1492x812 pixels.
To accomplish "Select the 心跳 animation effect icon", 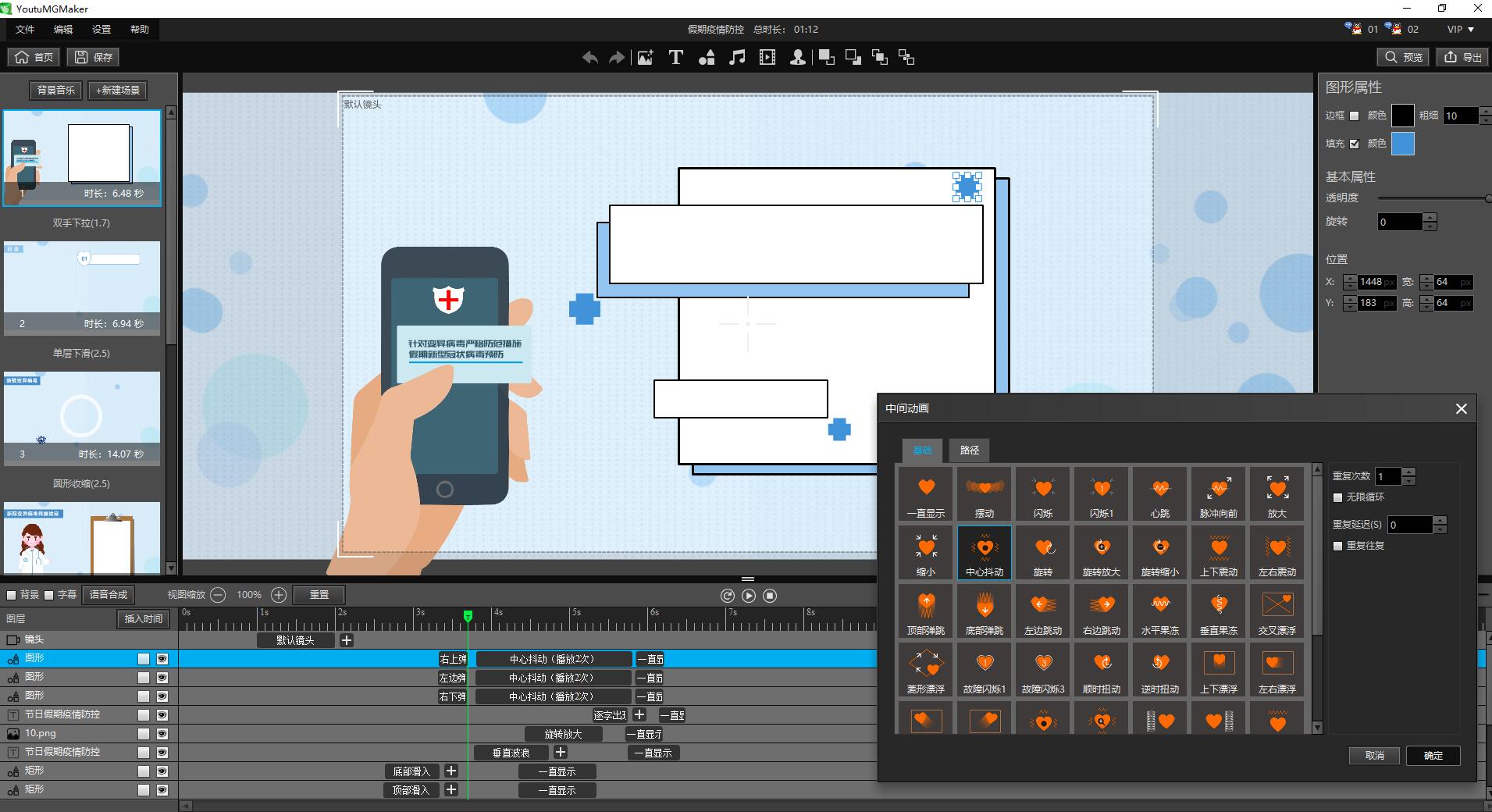I will tap(1159, 494).
